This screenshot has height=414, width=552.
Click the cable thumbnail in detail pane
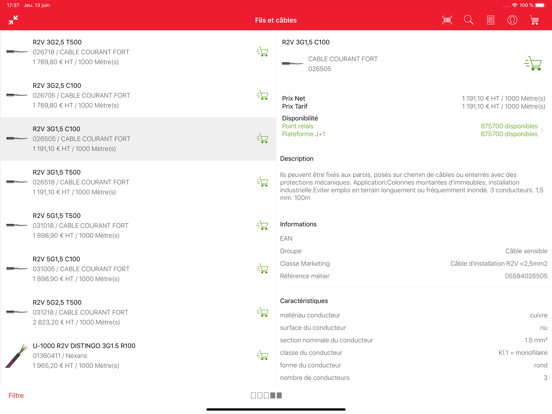click(292, 64)
